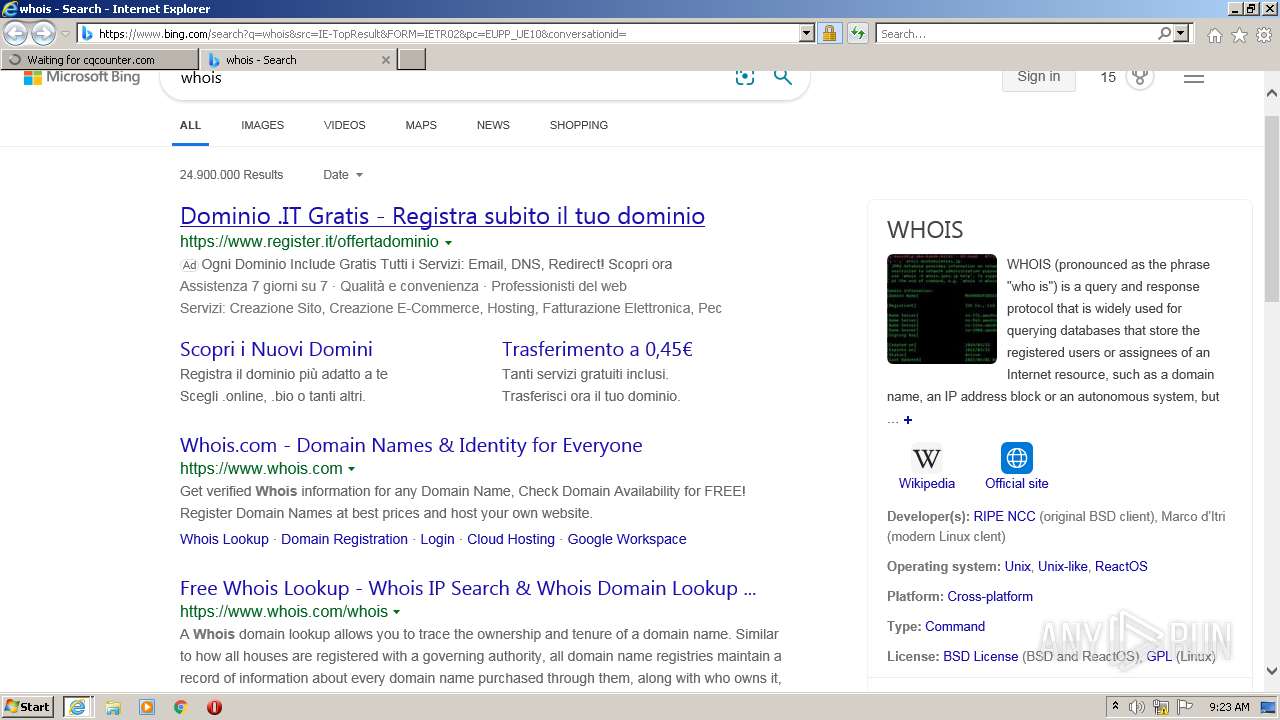The image size is (1280, 720).
Task: Open the security lock report icon
Action: (829, 33)
